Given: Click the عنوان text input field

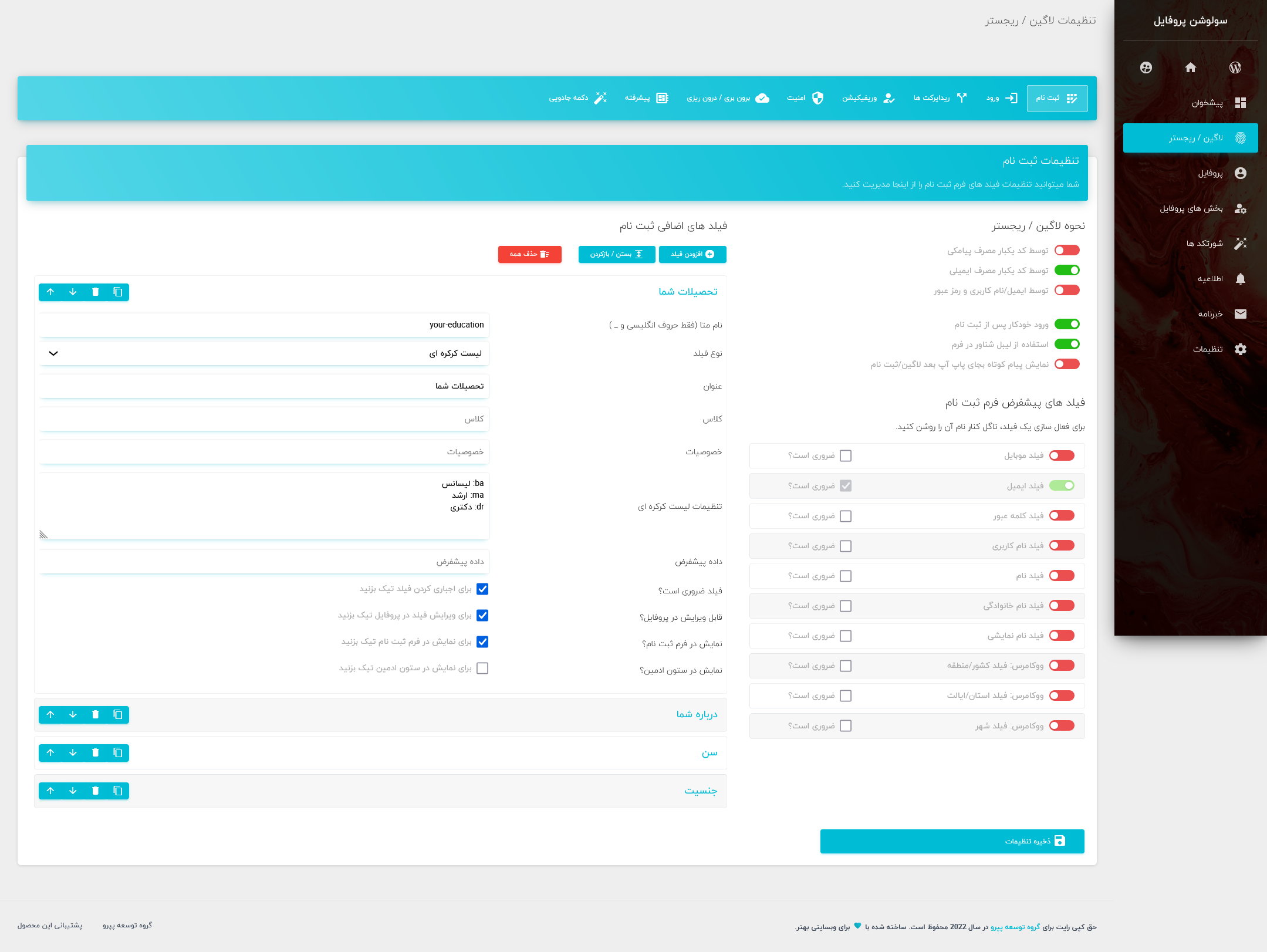Looking at the screenshot, I should [264, 386].
